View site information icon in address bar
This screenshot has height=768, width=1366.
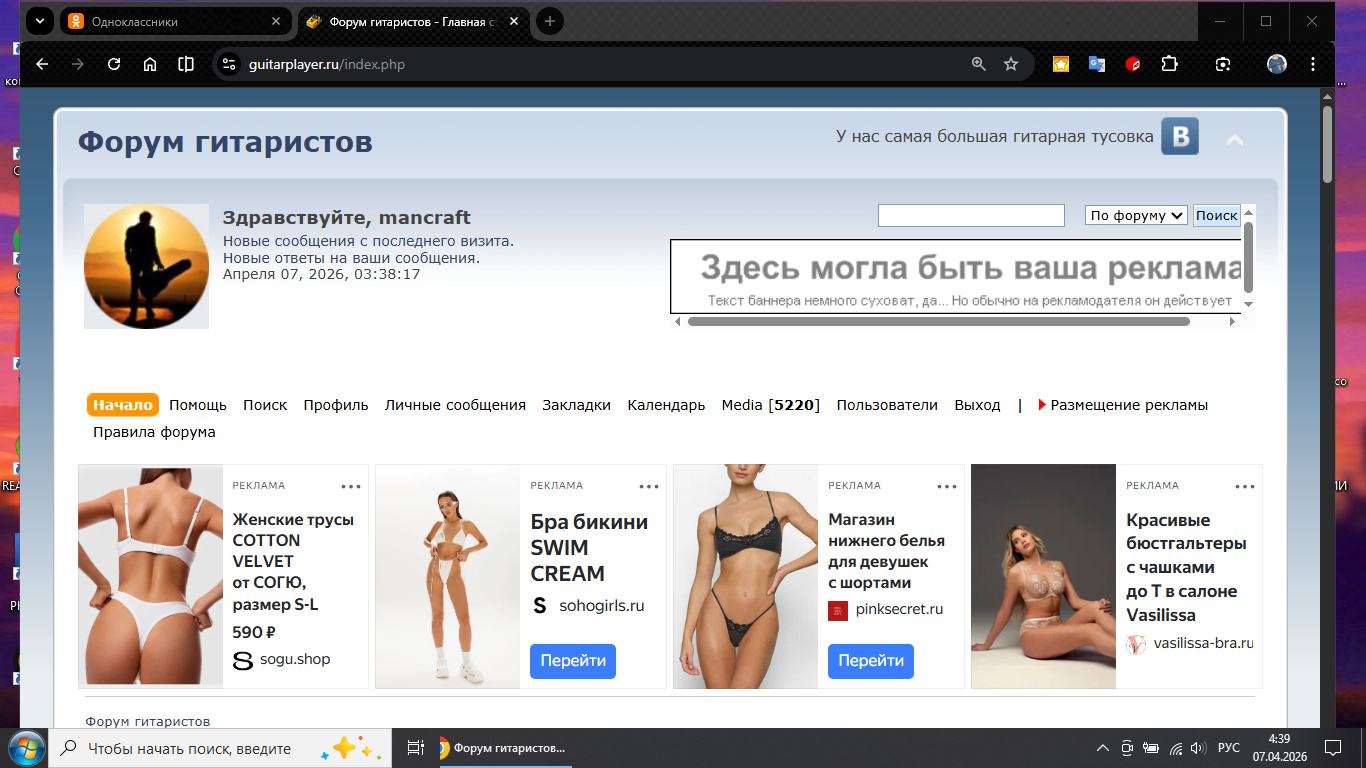[229, 64]
